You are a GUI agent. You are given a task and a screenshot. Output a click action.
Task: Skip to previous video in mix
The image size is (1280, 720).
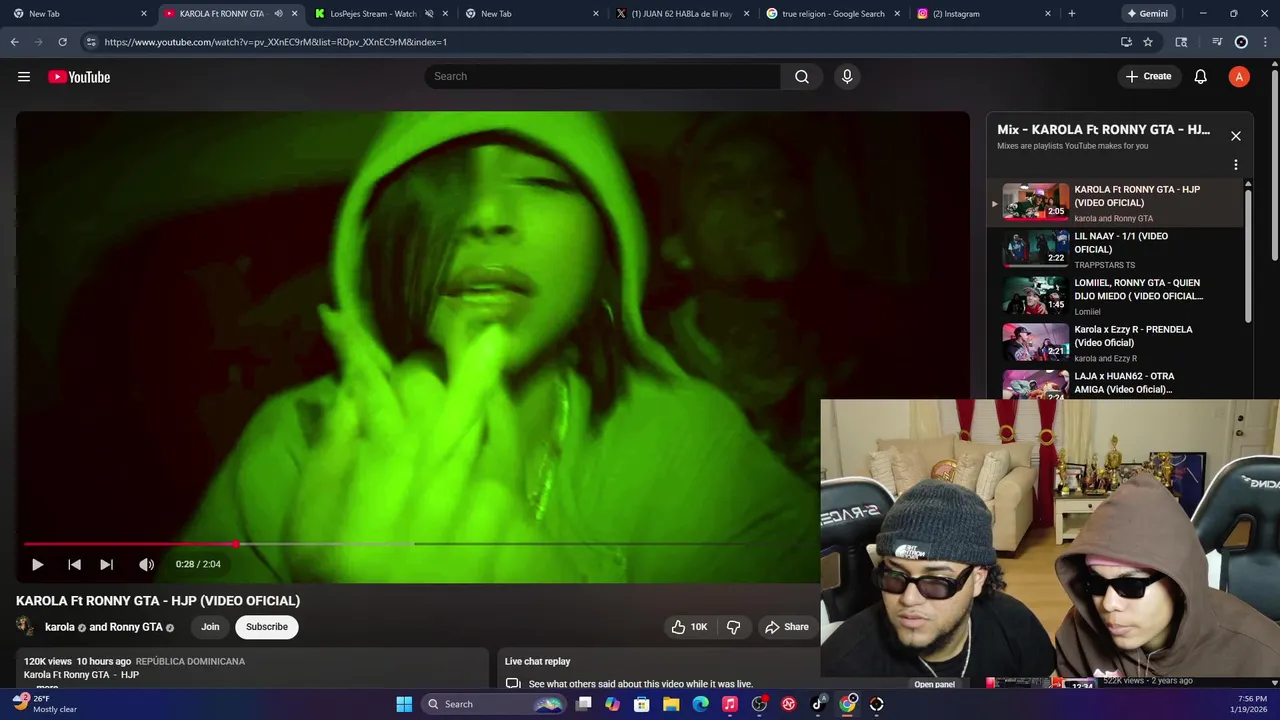[x=74, y=565]
